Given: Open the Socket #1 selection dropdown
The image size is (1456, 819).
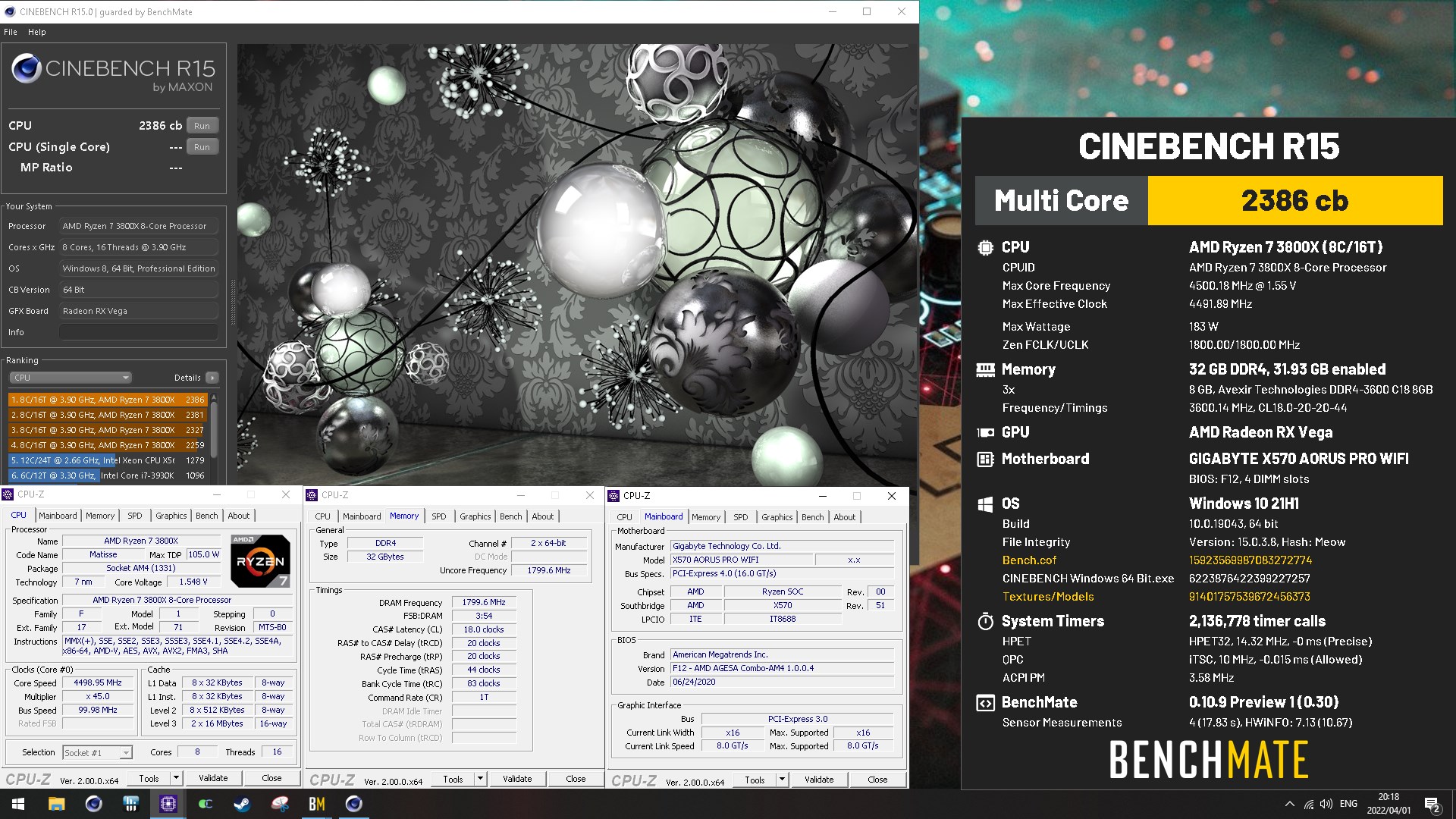Looking at the screenshot, I should click(x=97, y=752).
